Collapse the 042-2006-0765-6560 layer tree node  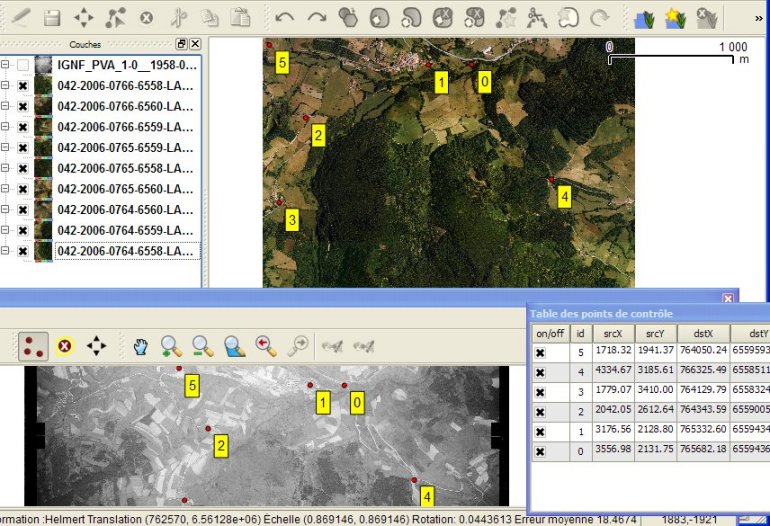pos(7,189)
